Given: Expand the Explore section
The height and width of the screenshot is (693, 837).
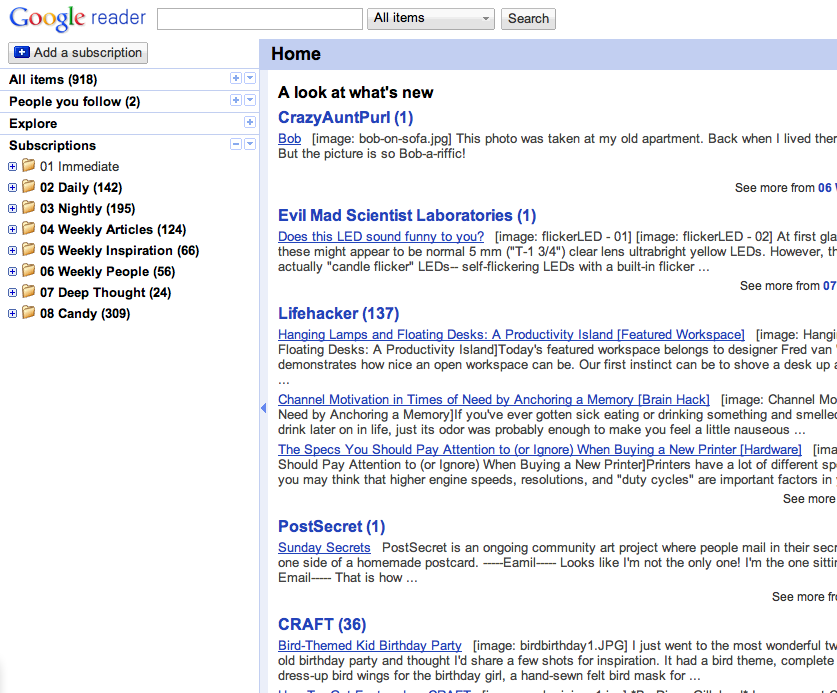Looking at the screenshot, I should (x=250, y=122).
